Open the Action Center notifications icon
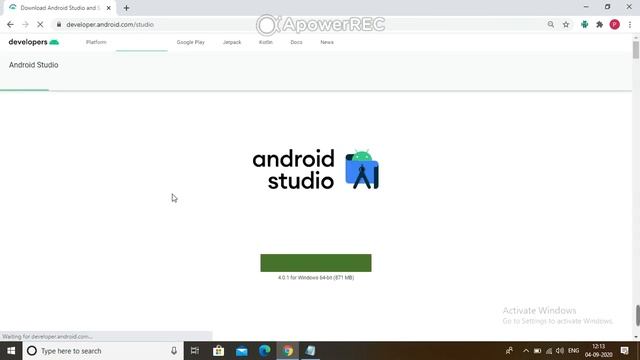Screen dimensions: 640x360 click(x=624, y=351)
